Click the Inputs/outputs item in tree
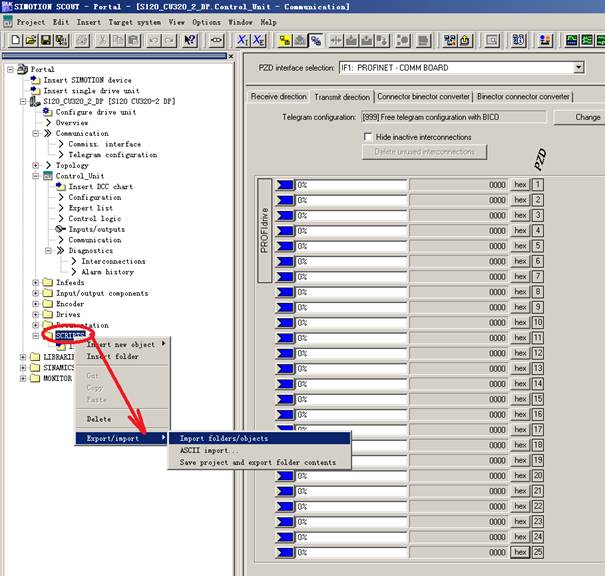Image resolution: width=605 pixels, height=576 pixels. (x=95, y=229)
